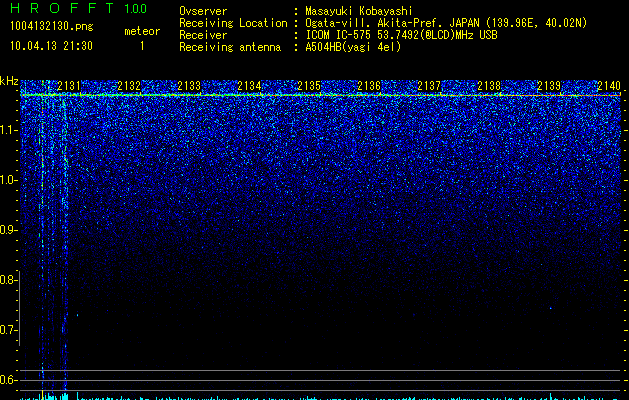
Task: Click the Receiving Location label
Action: pyautogui.click(x=233, y=23)
